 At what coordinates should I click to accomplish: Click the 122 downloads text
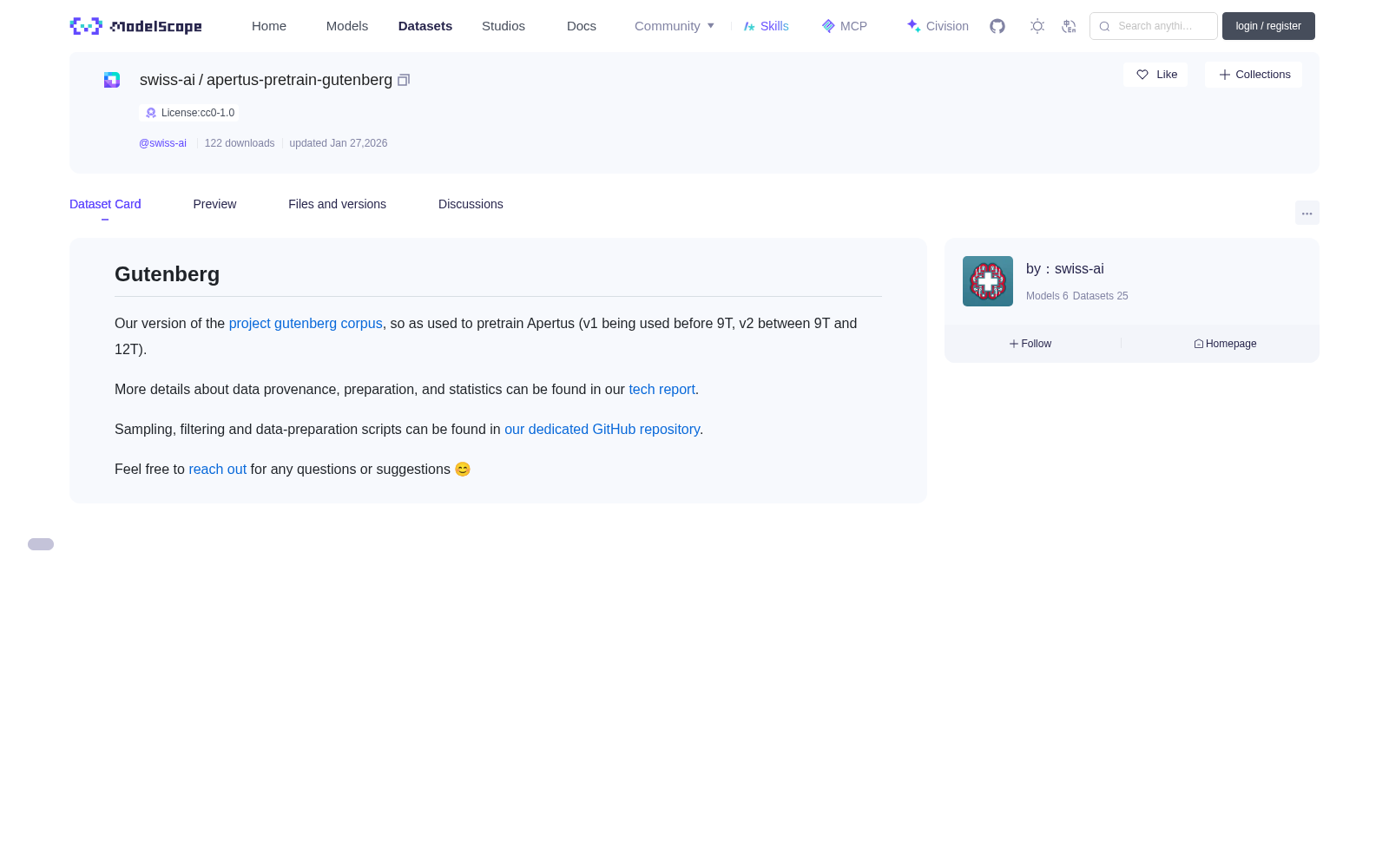pyautogui.click(x=240, y=143)
